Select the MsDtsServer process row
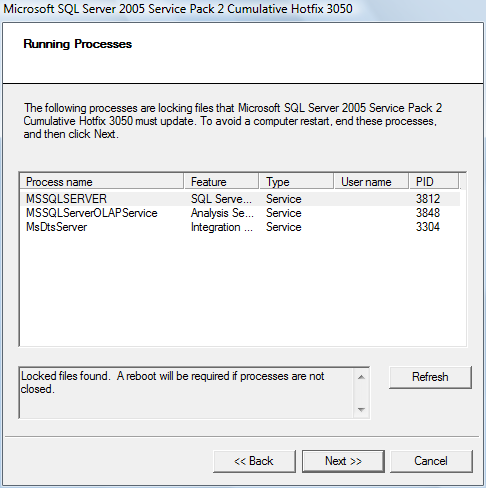Viewport: 486px width, 488px height. point(240,227)
